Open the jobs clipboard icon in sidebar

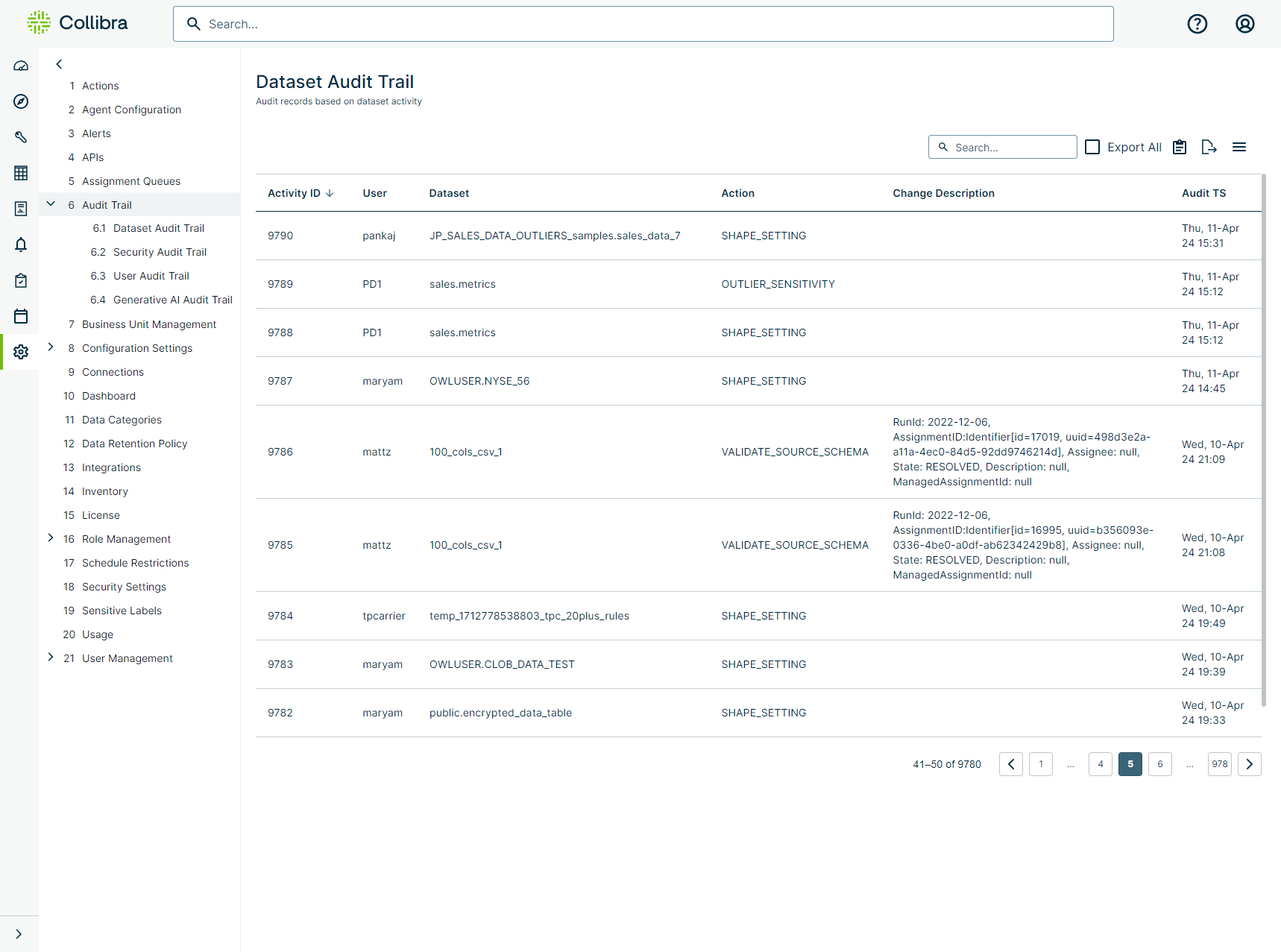(x=21, y=280)
